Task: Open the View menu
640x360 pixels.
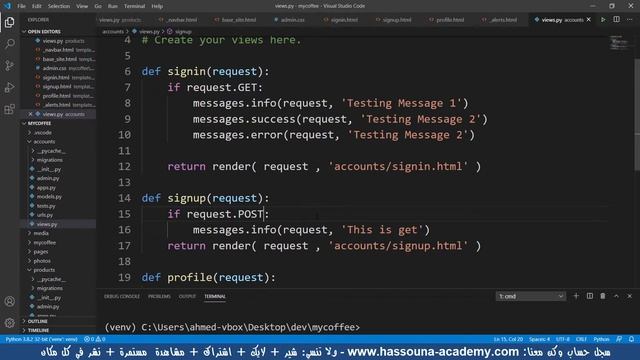Action: tap(82, 6)
